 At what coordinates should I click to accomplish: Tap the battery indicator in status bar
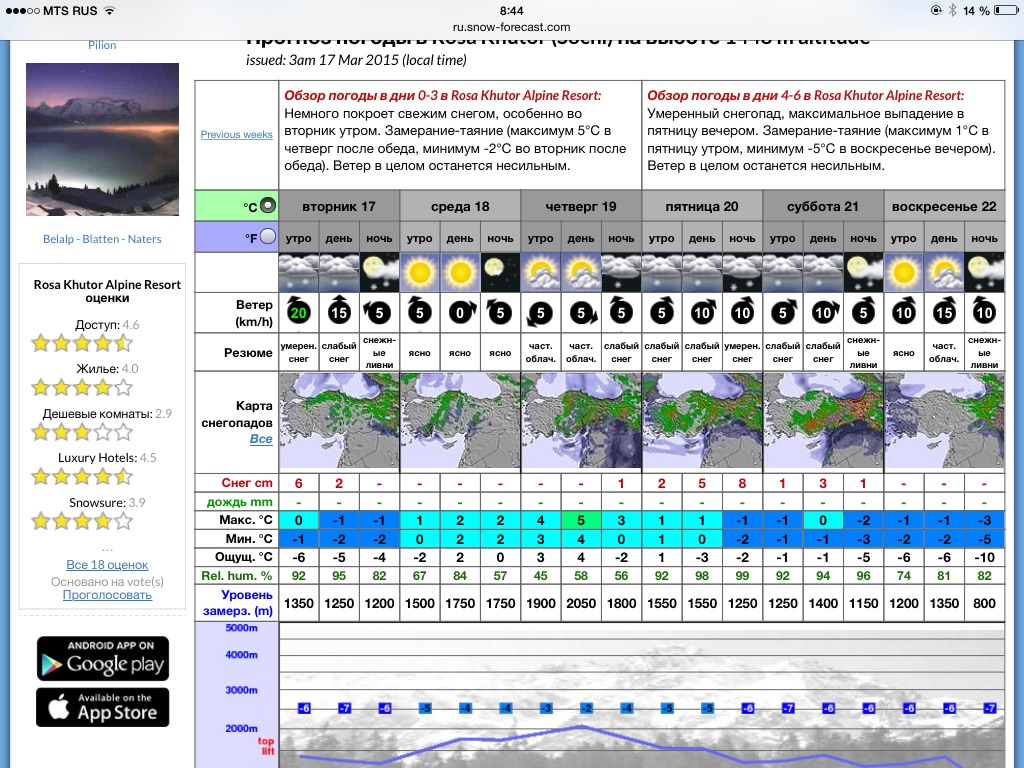tap(1005, 10)
